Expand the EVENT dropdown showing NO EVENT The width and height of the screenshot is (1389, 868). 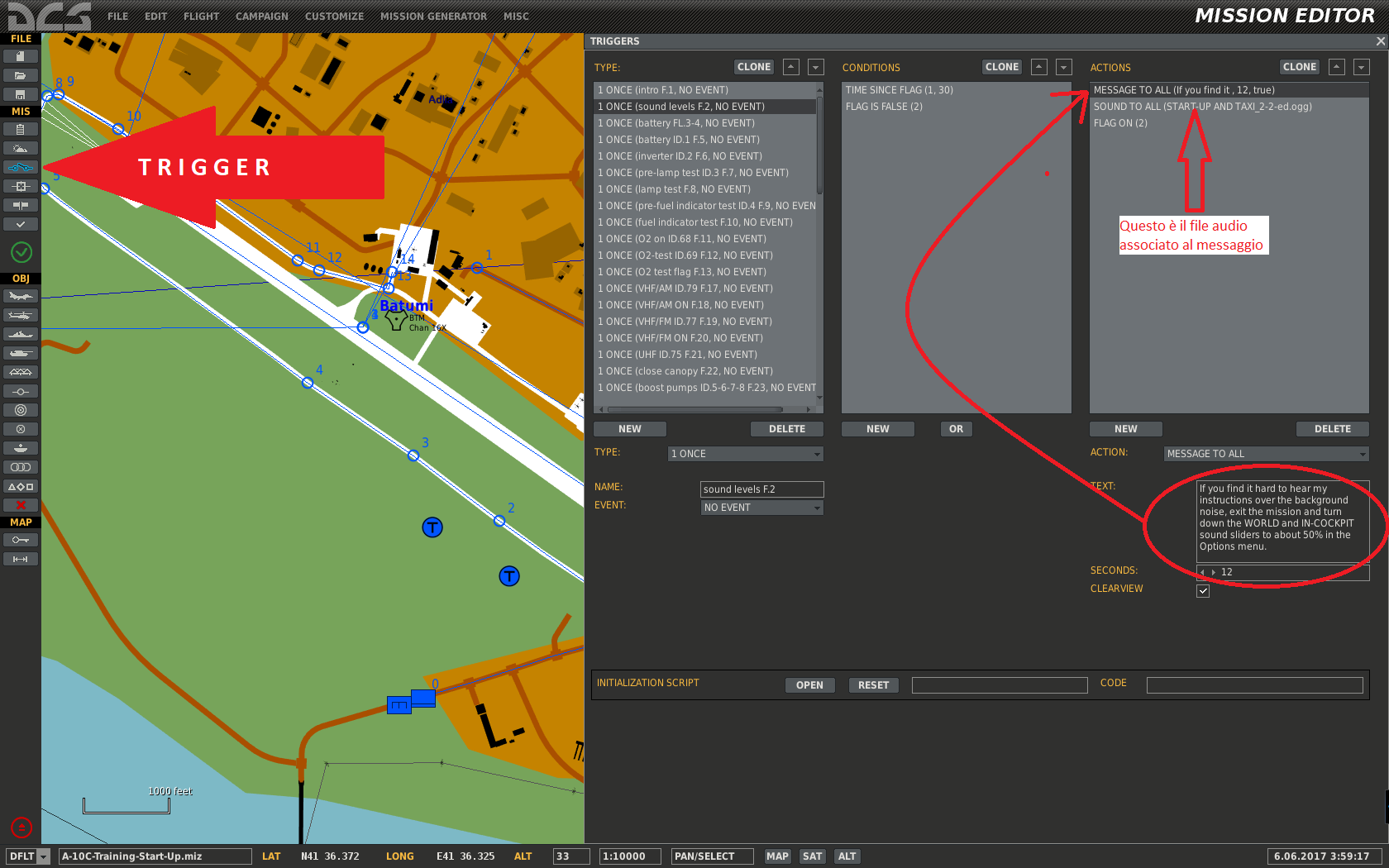click(761, 508)
